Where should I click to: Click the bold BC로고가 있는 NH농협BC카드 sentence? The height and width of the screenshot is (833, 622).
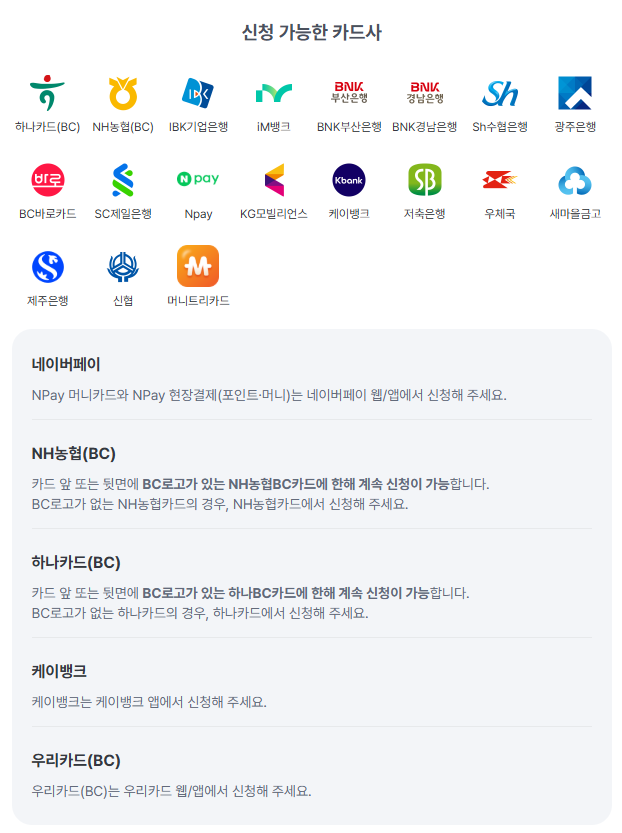coord(296,484)
